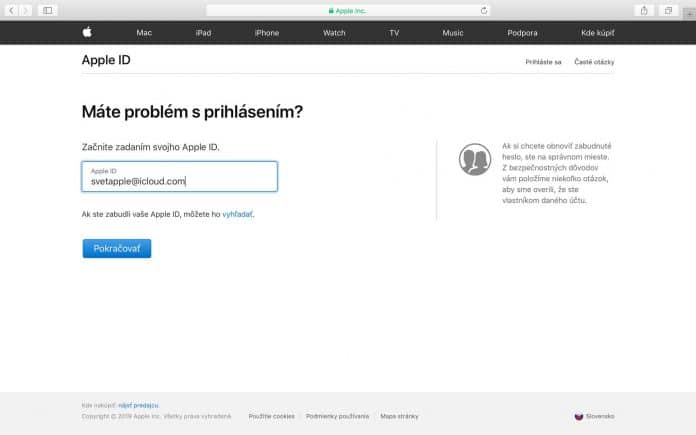Click the green lock Apple Inc. address bar
The height and width of the screenshot is (435, 696).
click(348, 11)
